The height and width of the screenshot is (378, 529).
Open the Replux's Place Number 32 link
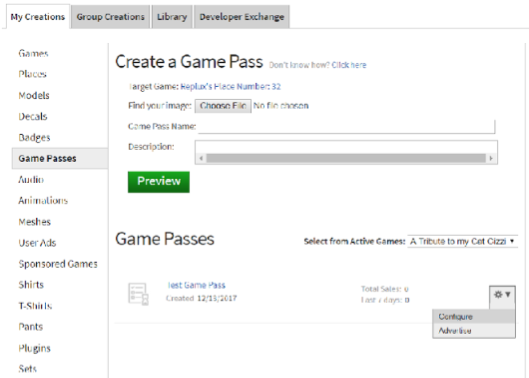(x=230, y=86)
